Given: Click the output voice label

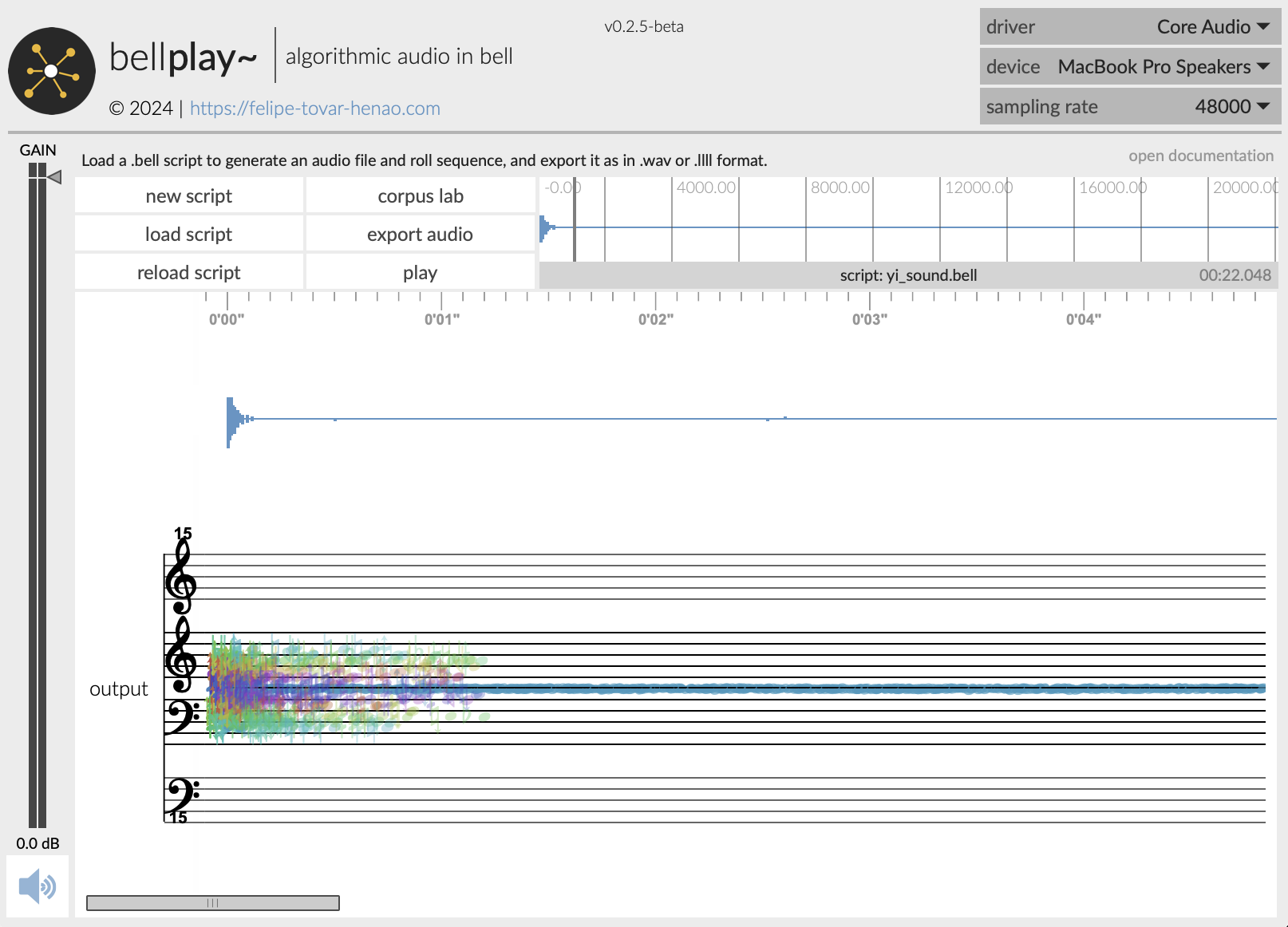Looking at the screenshot, I should [119, 688].
